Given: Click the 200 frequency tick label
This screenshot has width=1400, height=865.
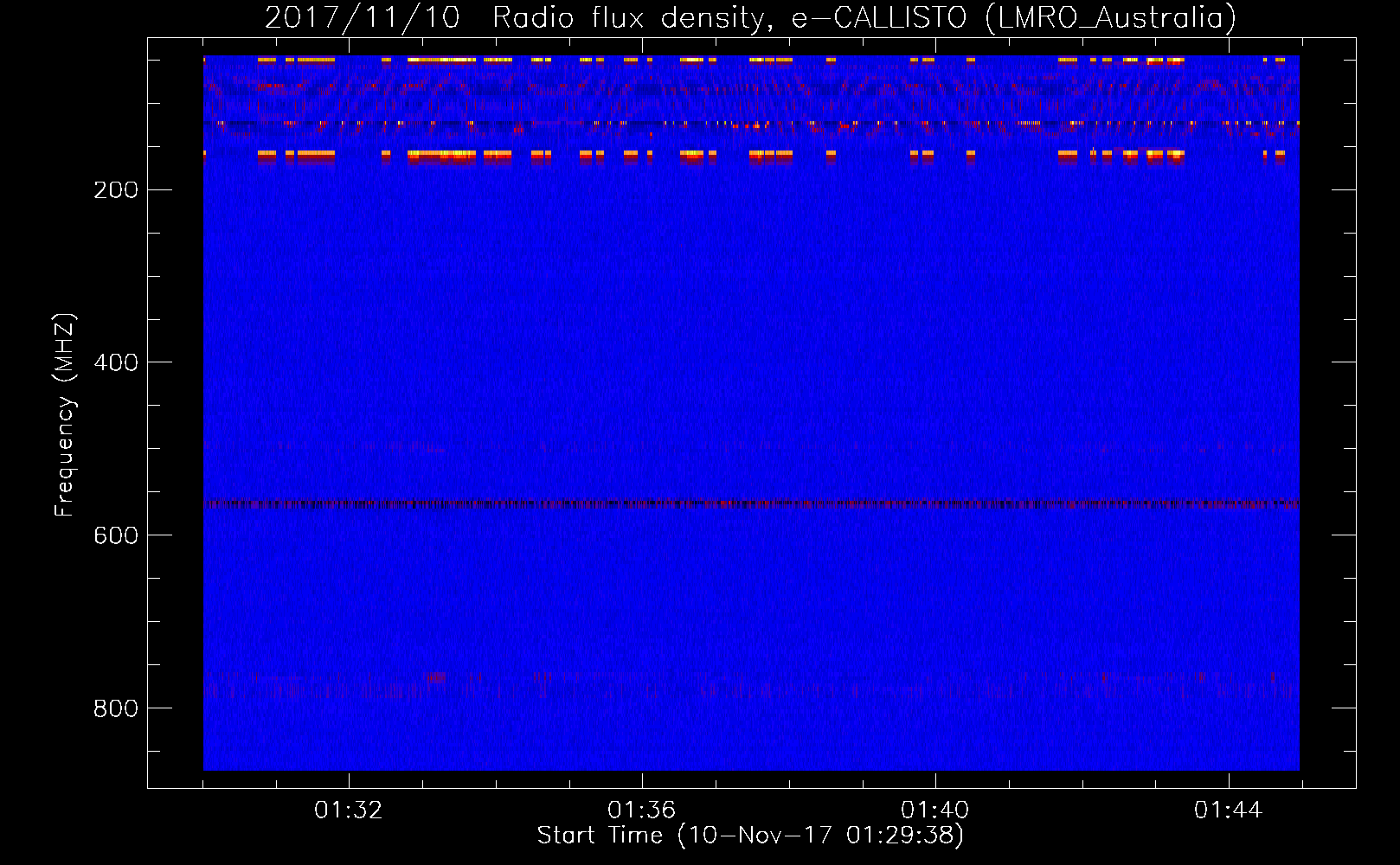Looking at the screenshot, I should 116,189.
